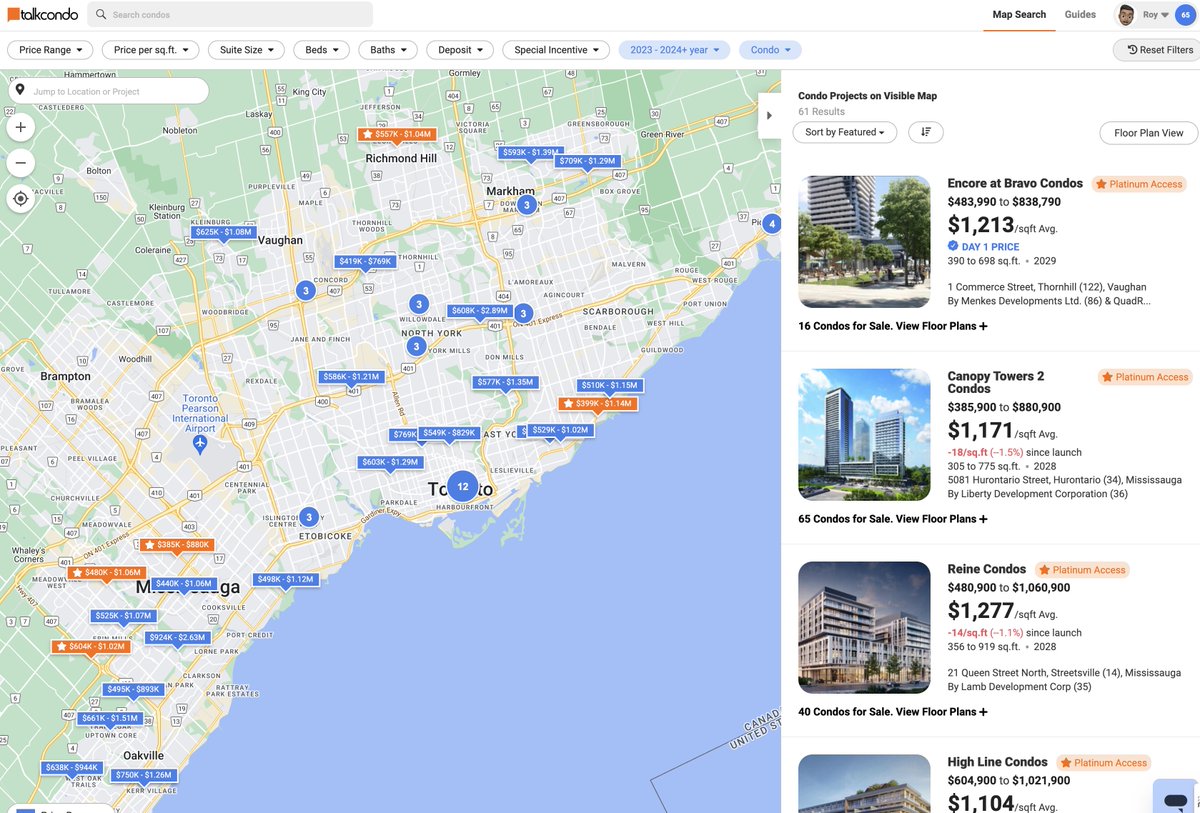The image size is (1200, 813).
Task: Click the Jump to Location or Project field
Action: coord(108,91)
